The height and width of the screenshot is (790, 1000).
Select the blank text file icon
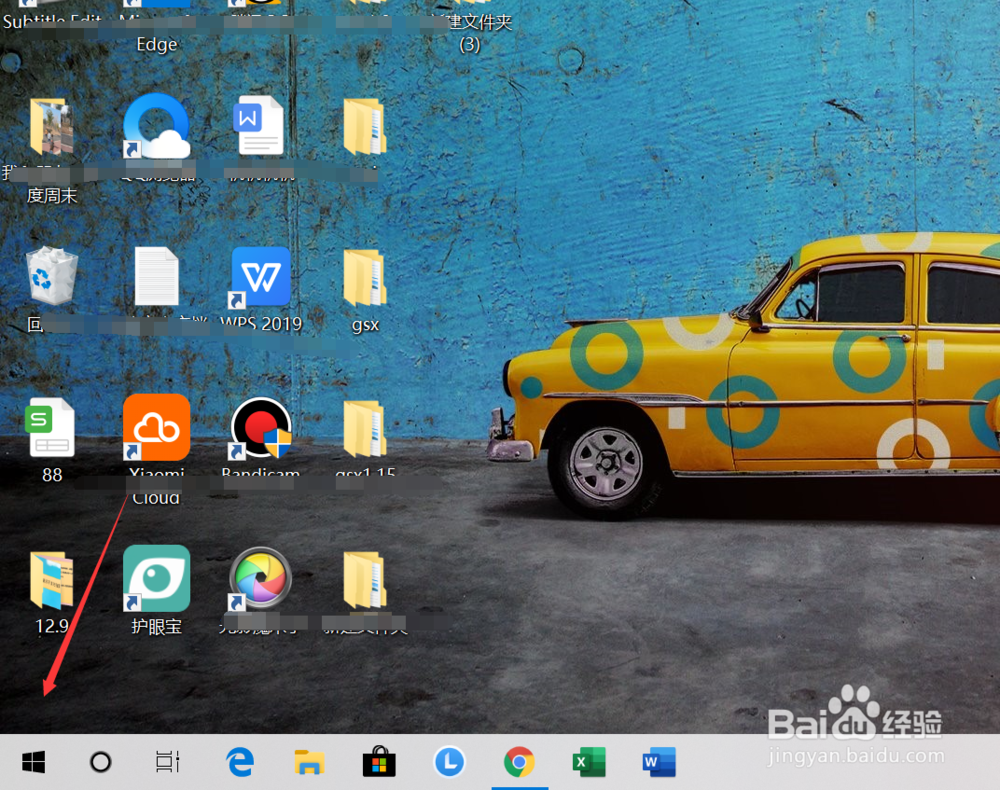point(157,276)
